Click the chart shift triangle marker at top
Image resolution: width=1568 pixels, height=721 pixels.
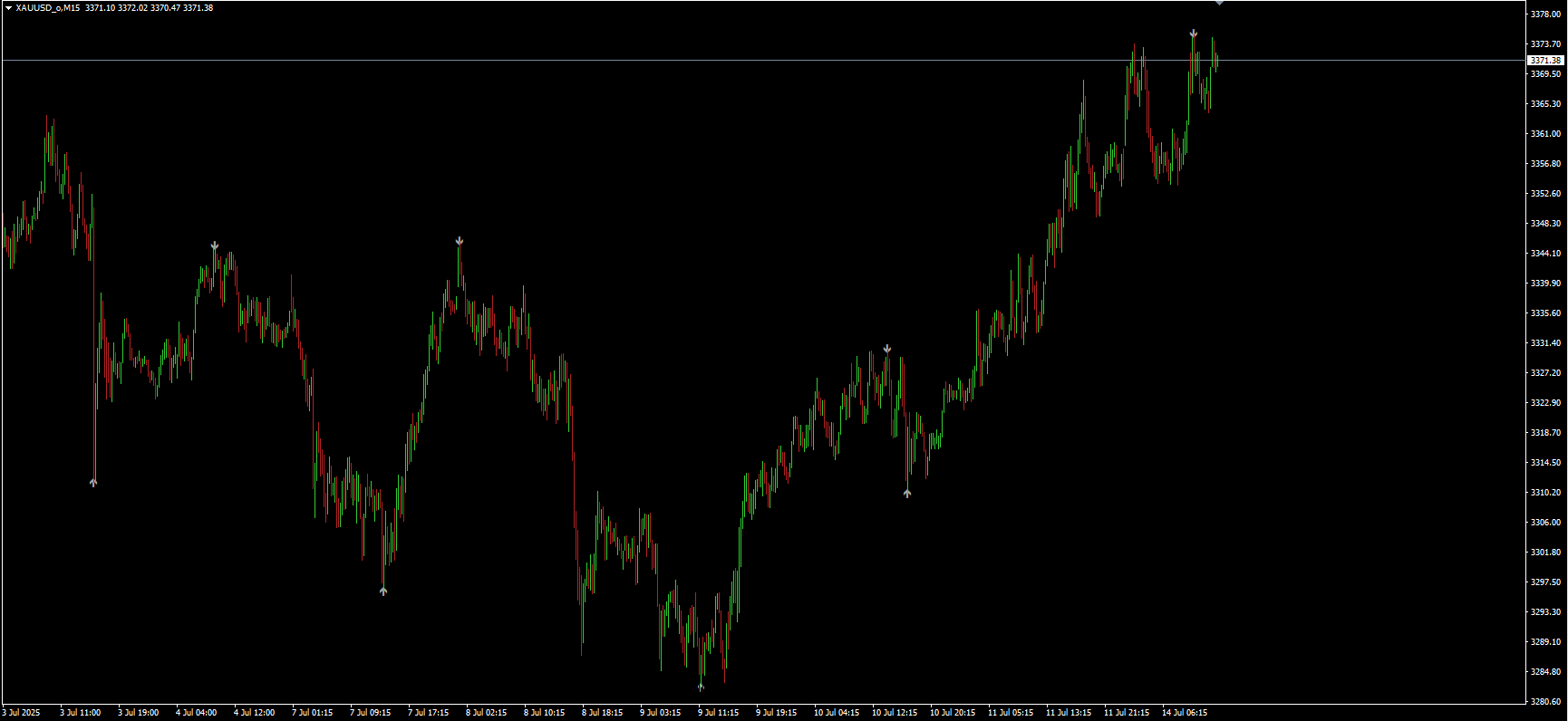tap(1219, 3)
